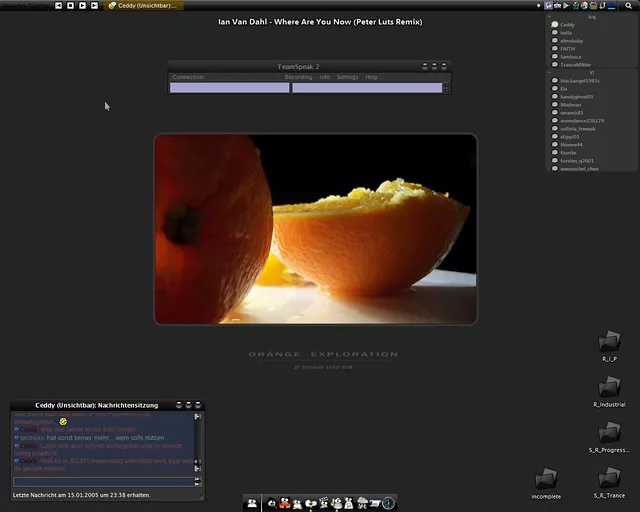Screen dimensions: 640x512
Task: Select contact Sambuca in the list
Action: click(x=570, y=57)
